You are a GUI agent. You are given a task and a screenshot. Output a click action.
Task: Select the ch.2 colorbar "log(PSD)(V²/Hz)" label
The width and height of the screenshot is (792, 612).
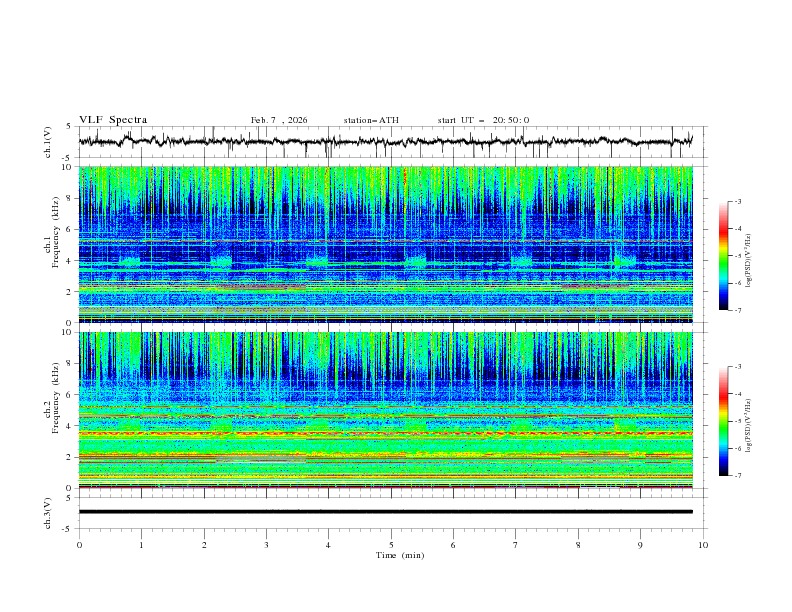tap(748, 425)
